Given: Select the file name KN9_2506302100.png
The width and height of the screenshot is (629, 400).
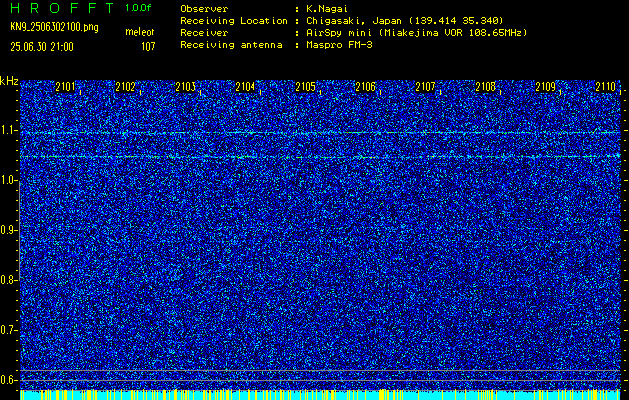Looking at the screenshot, I should coord(54,27).
